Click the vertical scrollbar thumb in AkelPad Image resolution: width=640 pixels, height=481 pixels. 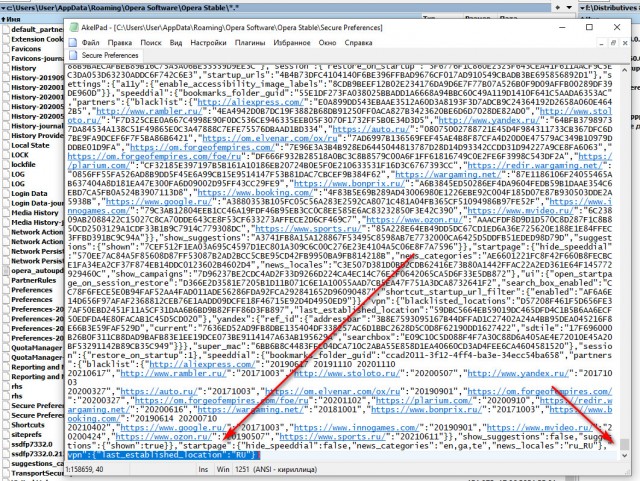(624, 444)
